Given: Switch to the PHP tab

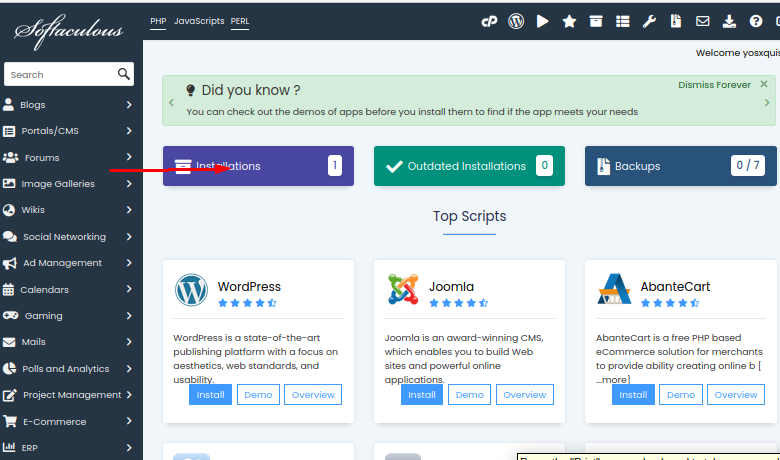Looking at the screenshot, I should coord(158,21).
